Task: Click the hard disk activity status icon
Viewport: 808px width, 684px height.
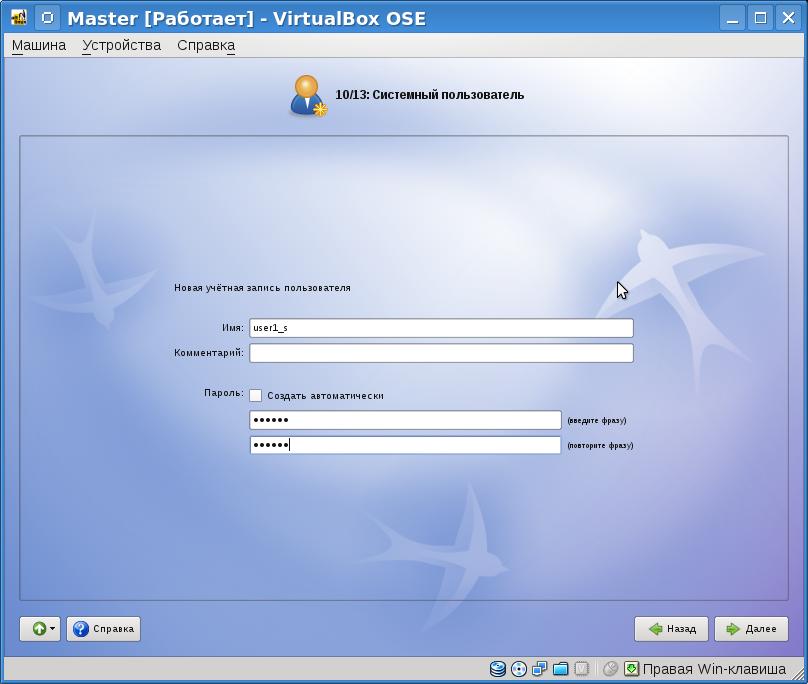Action: (498, 669)
